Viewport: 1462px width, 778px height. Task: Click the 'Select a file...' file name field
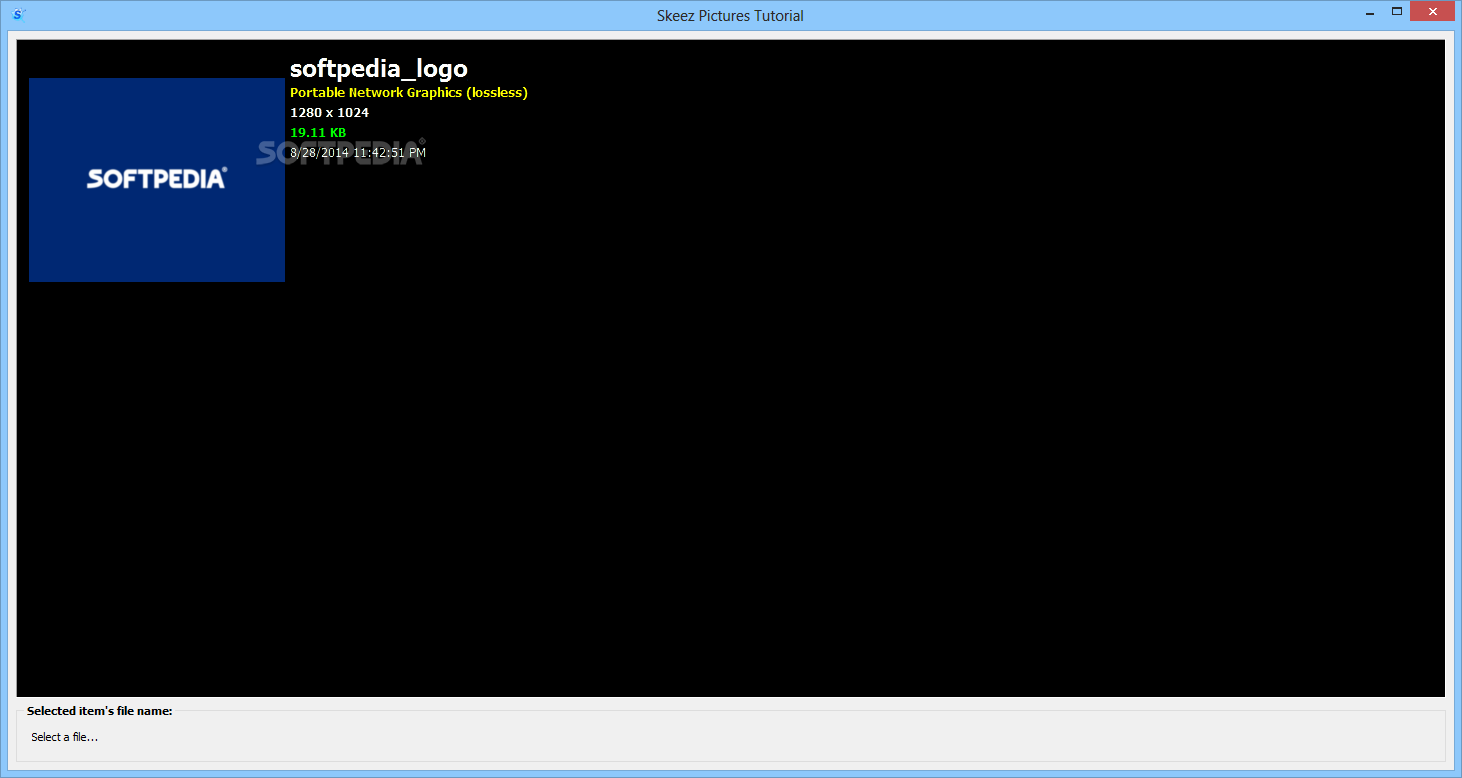pos(65,737)
